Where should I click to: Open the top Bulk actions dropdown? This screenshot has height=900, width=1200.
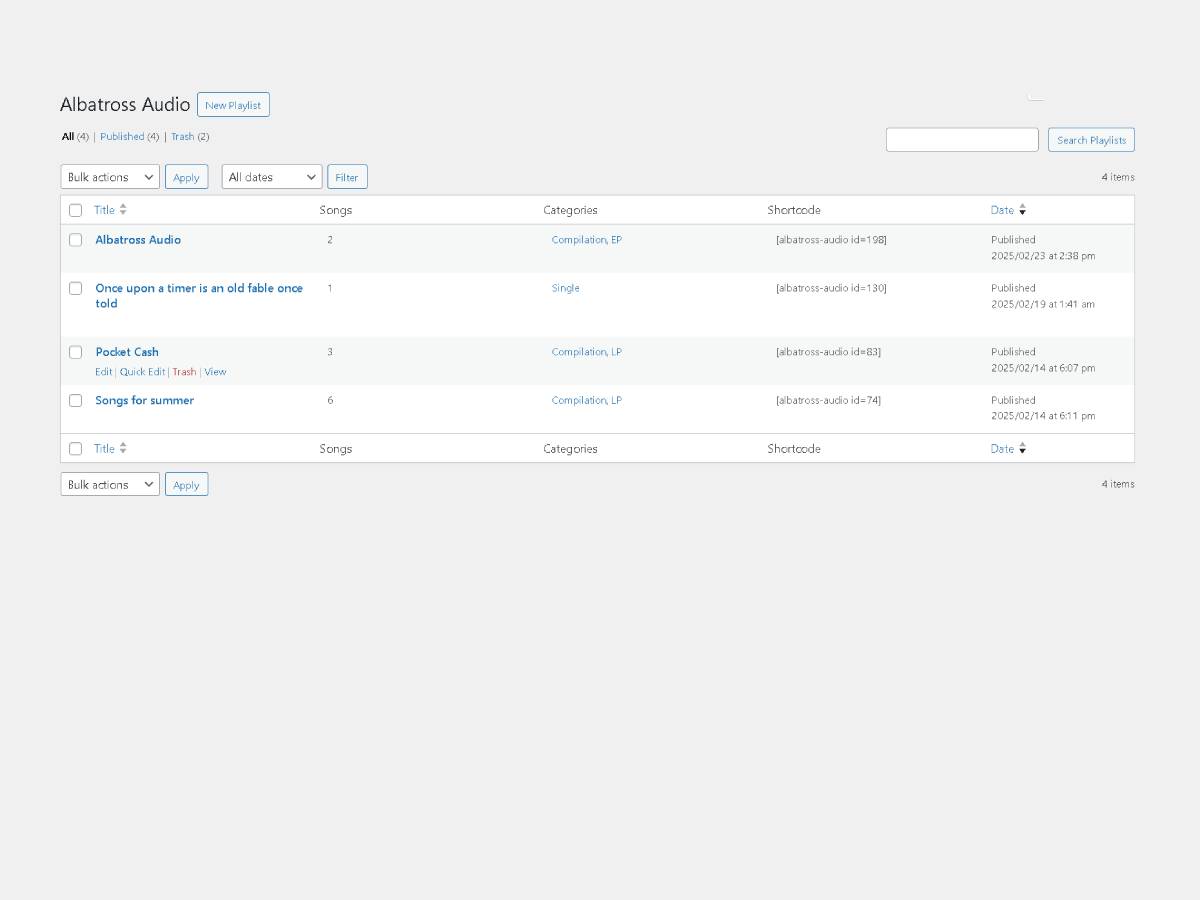110,177
